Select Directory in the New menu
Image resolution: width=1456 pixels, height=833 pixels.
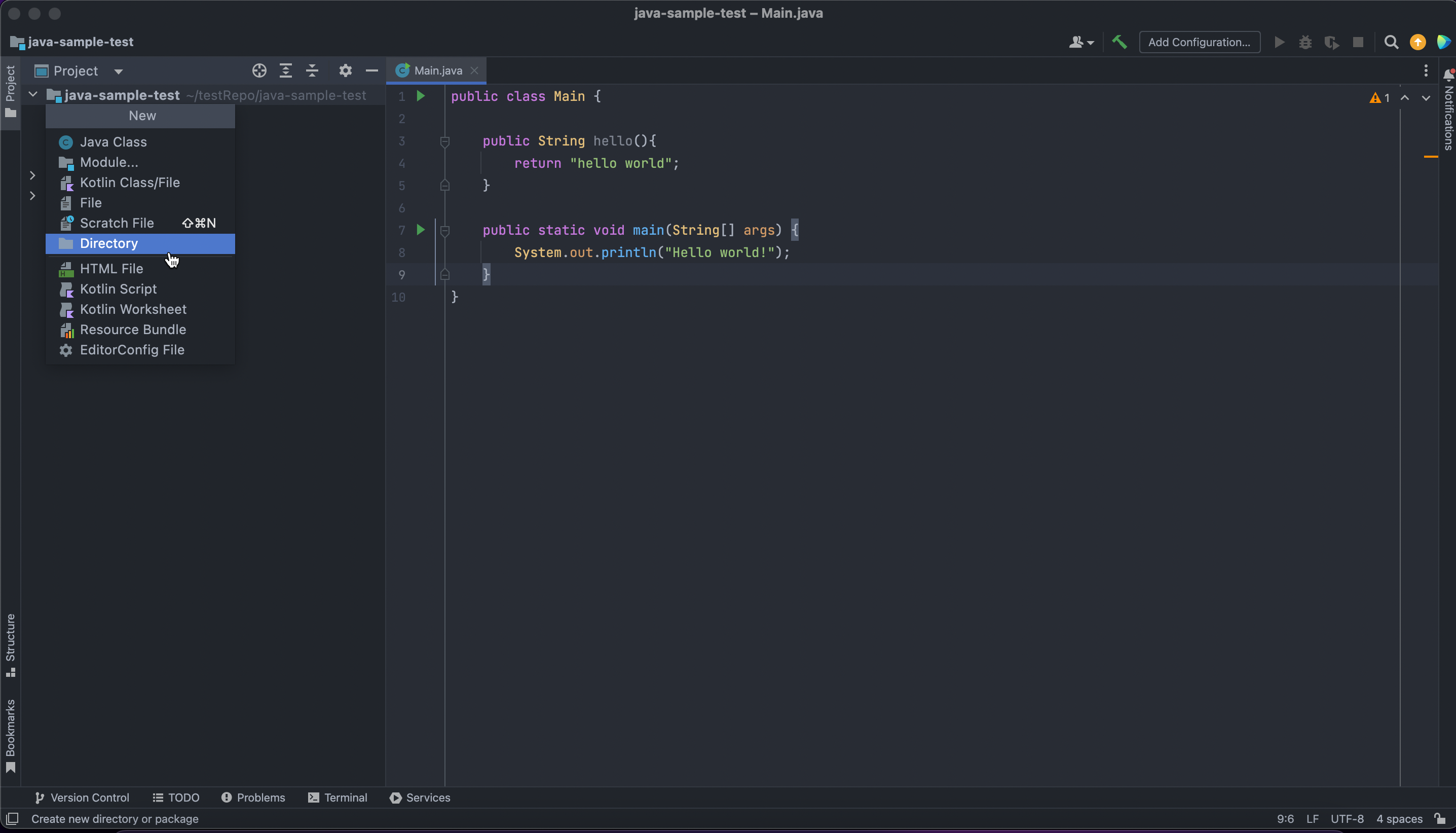click(x=108, y=244)
